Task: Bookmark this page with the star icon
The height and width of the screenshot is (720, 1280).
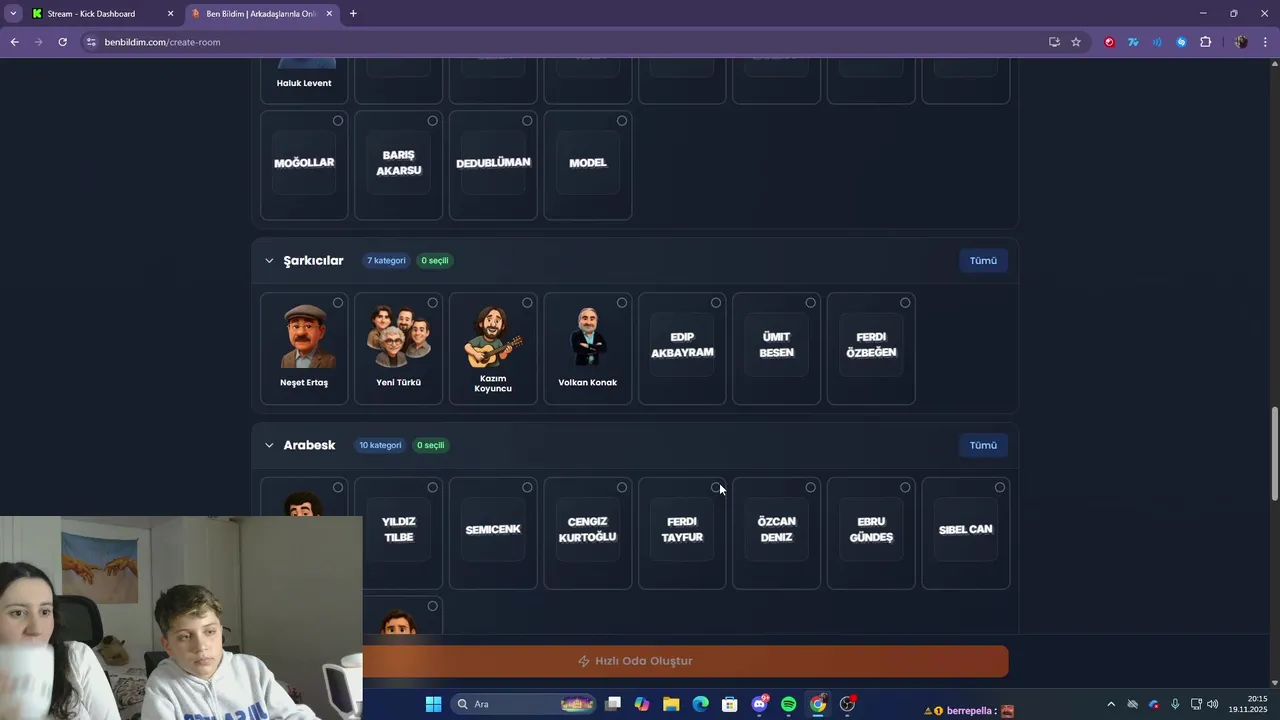Action: pos(1076,42)
